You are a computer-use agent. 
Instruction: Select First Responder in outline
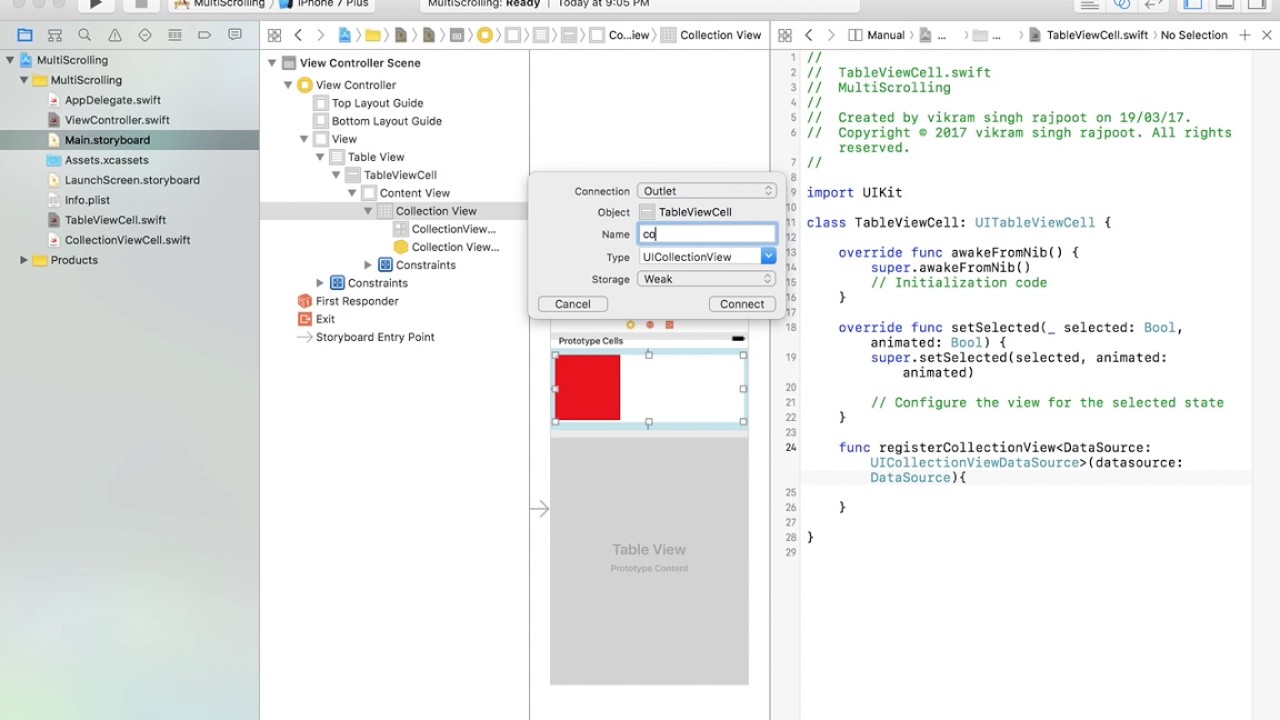357,301
